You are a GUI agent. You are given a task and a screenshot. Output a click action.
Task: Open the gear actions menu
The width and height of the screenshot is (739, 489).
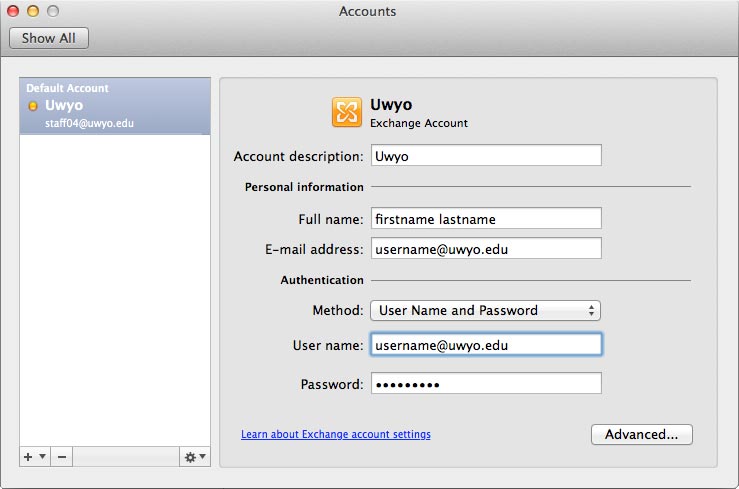click(195, 457)
